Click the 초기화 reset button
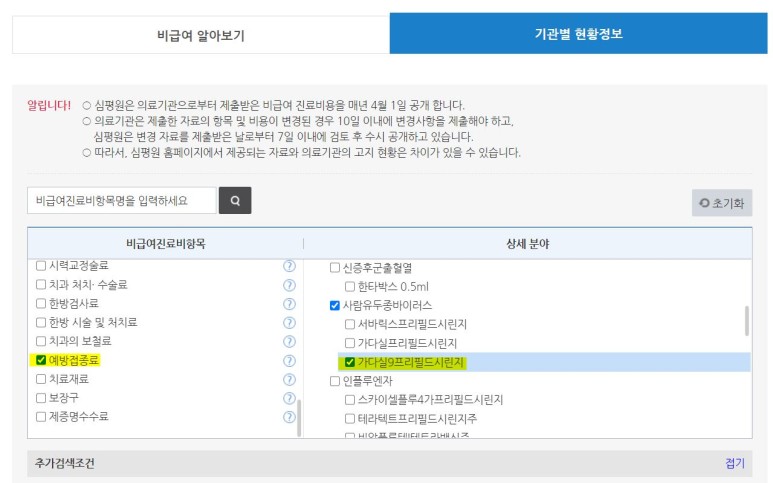This screenshot has width=773, height=483. [722, 203]
